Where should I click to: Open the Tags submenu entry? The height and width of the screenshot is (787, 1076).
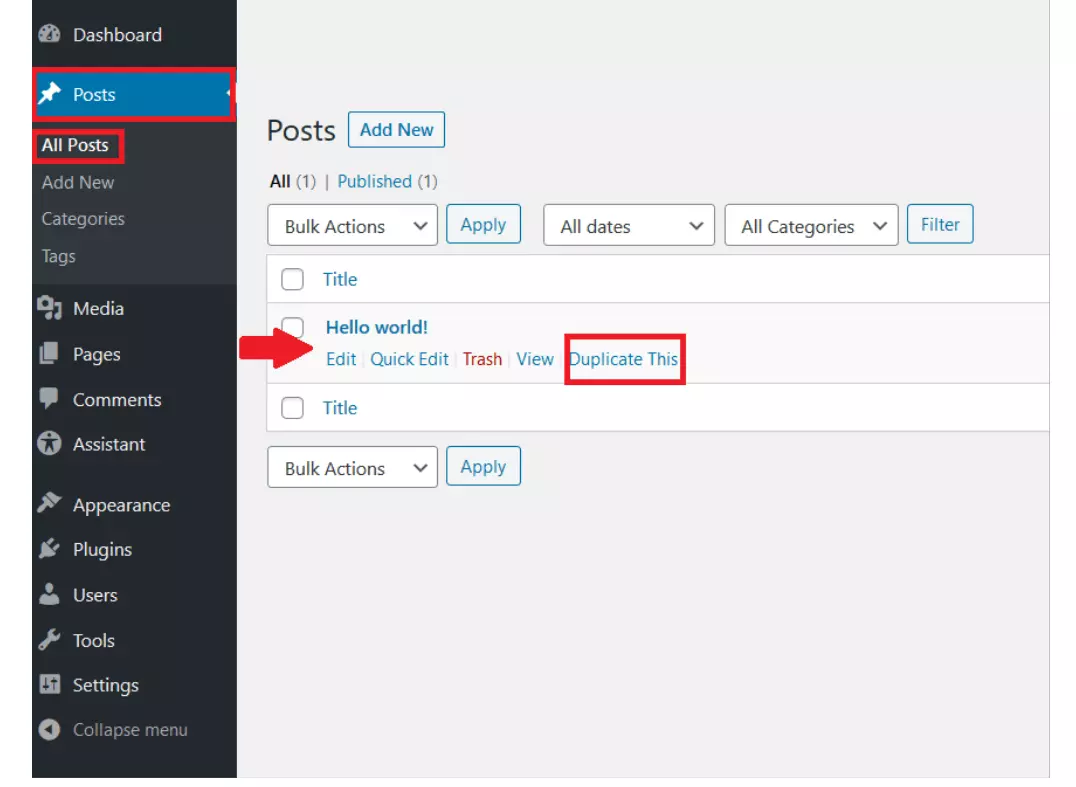(58, 256)
